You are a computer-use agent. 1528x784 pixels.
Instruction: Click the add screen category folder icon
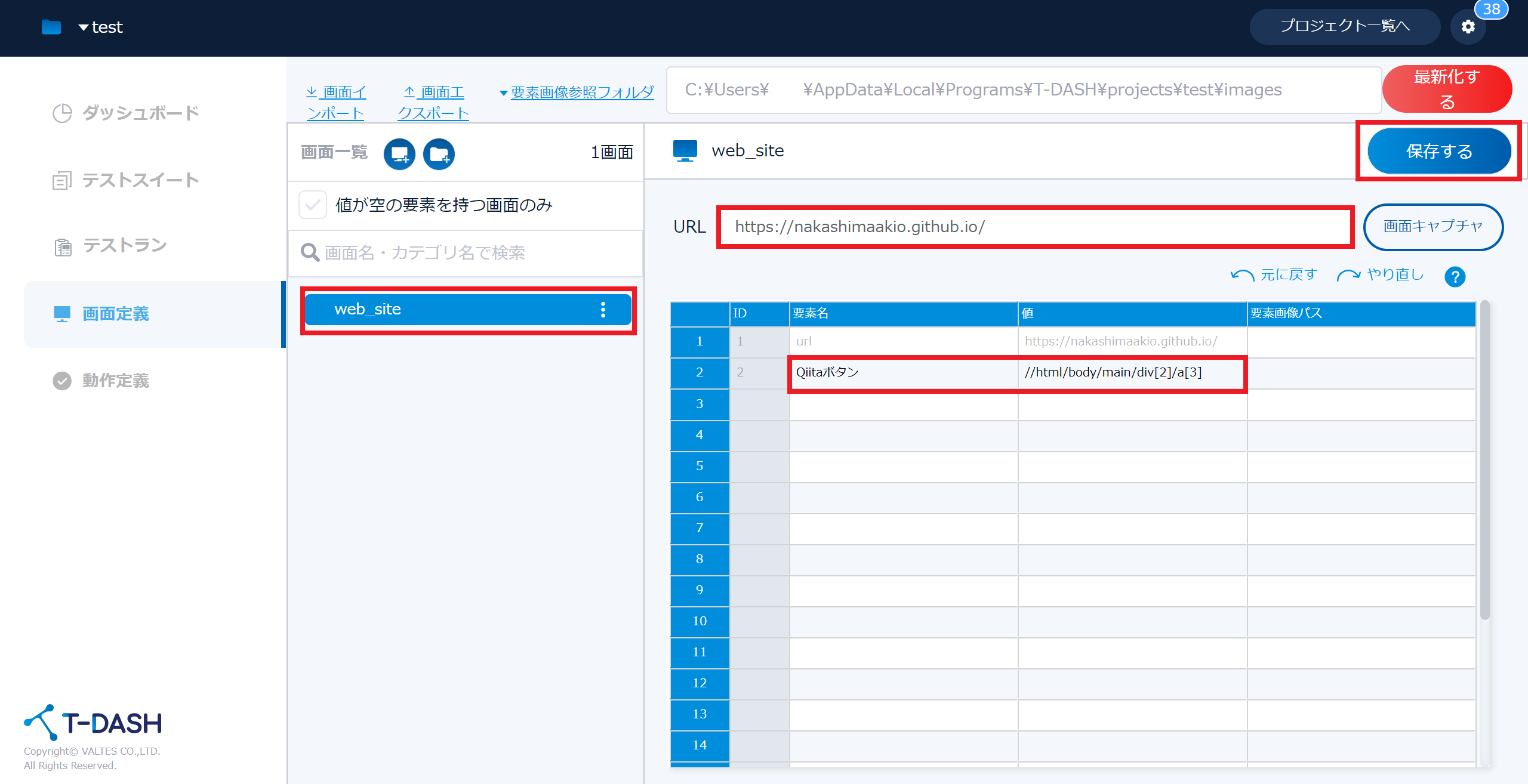click(439, 154)
